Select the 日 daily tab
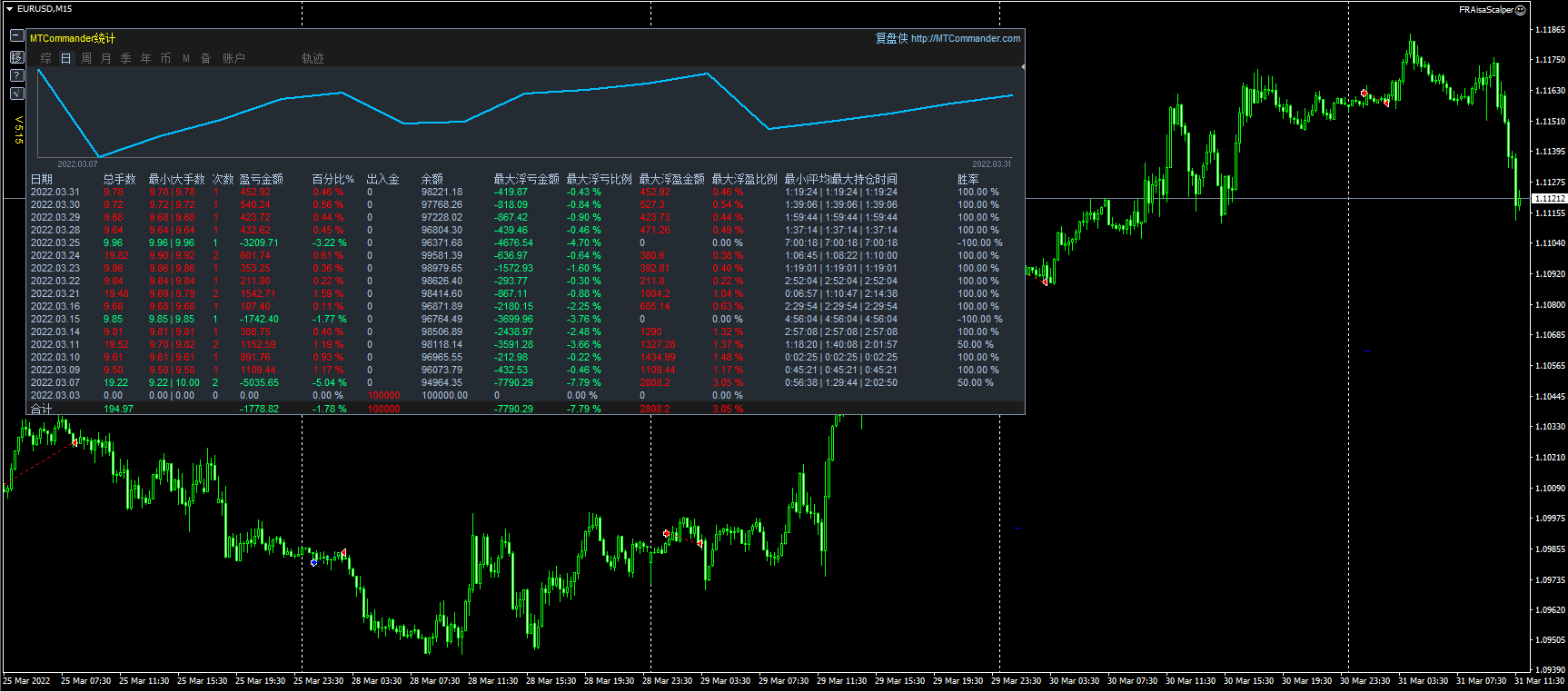The height and width of the screenshot is (692, 1568). [x=66, y=58]
